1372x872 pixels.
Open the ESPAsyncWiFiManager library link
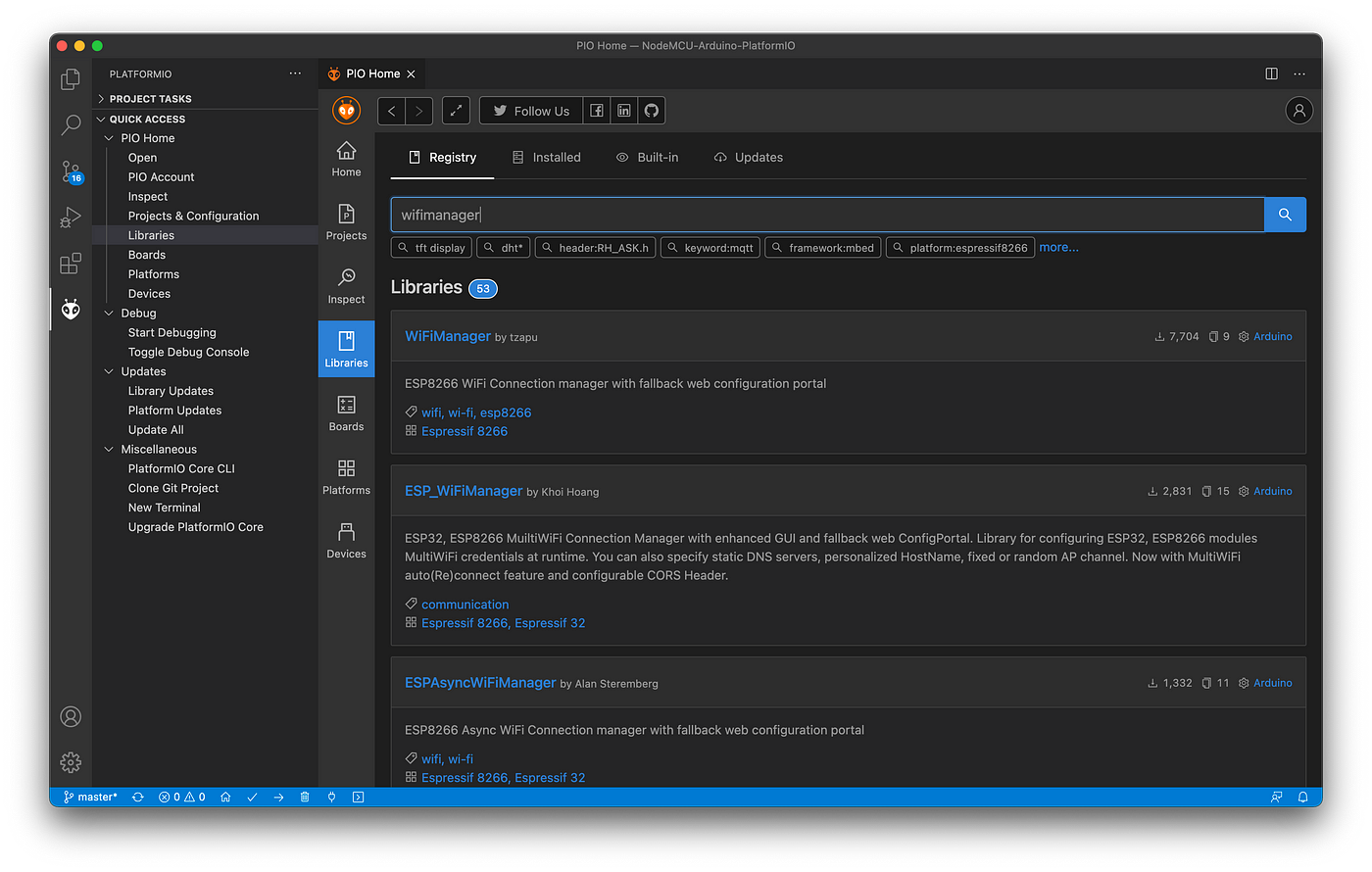480,683
